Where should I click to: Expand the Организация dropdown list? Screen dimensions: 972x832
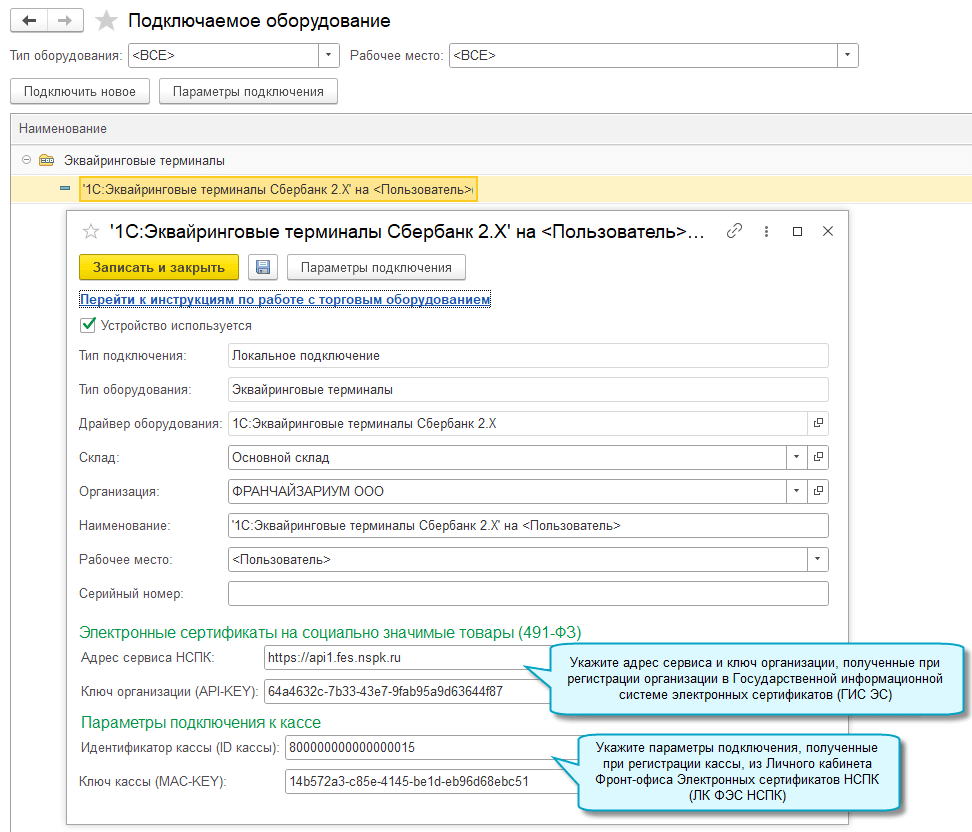(x=797, y=491)
